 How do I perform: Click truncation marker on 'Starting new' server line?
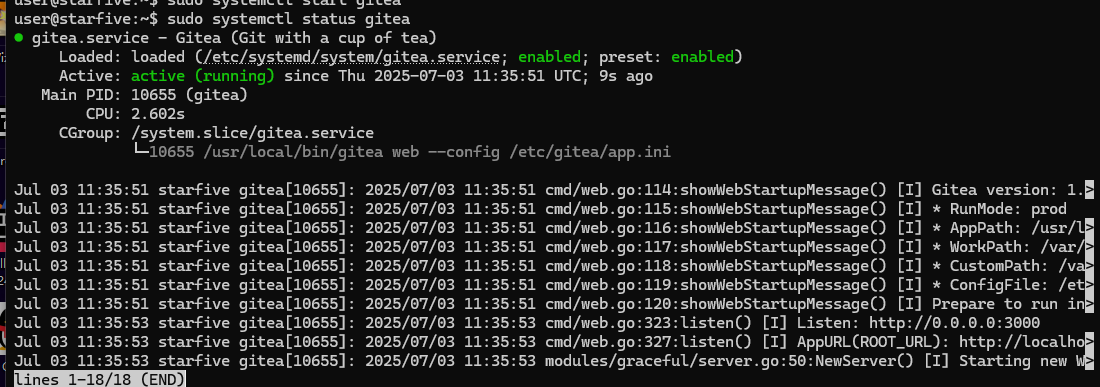click(1089, 361)
